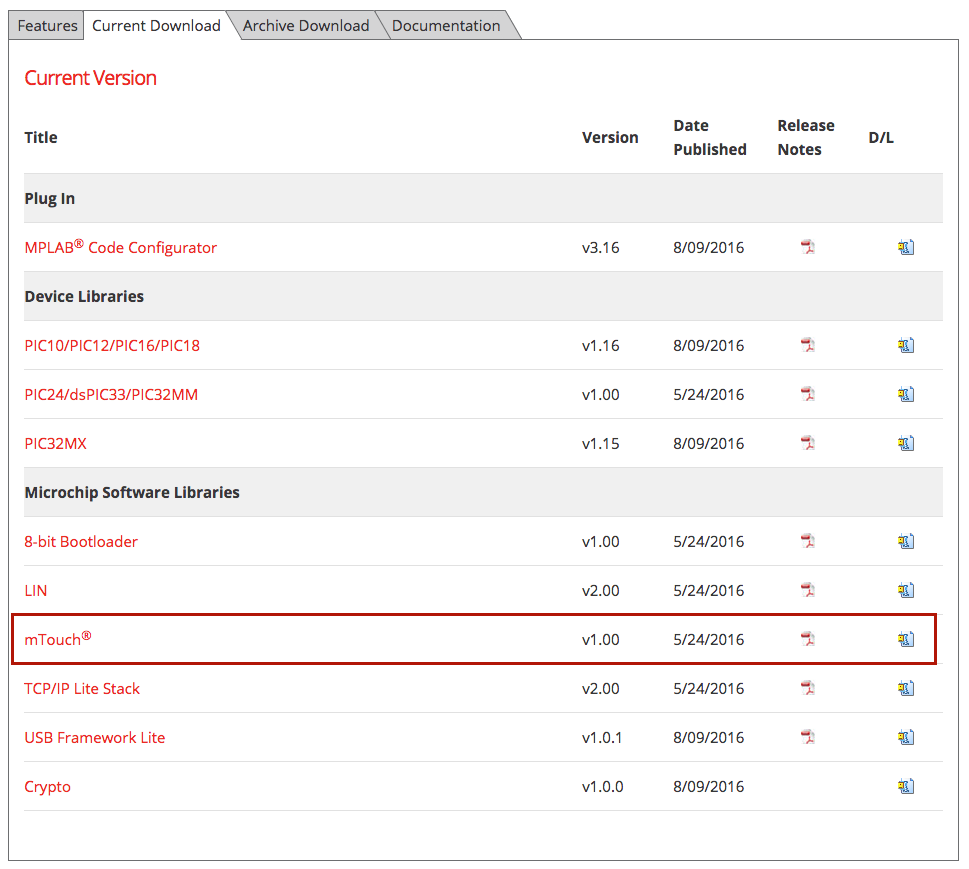The image size is (969, 869).
Task: Download MPLAB Code Configurator v3.16 file
Action: point(906,248)
